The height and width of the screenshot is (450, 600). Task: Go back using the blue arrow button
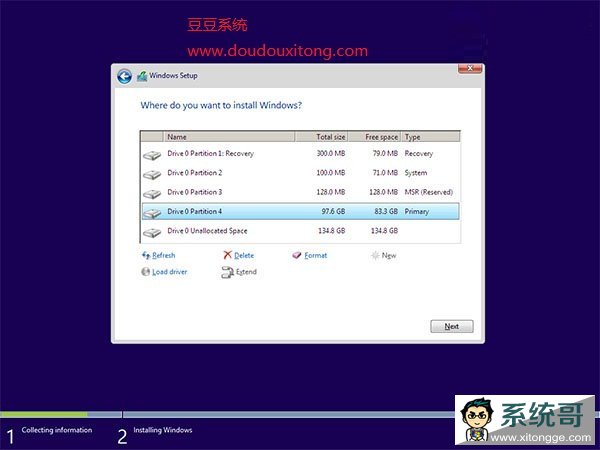124,77
